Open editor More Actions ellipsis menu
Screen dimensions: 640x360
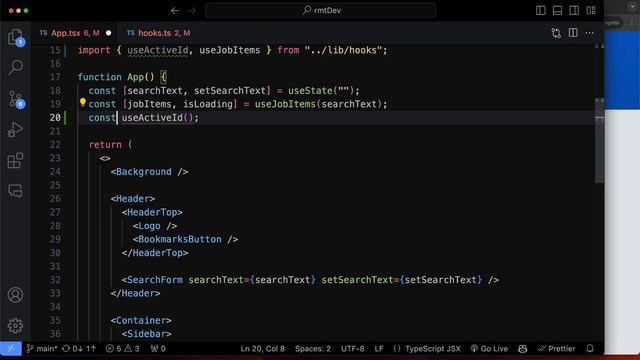[589, 33]
